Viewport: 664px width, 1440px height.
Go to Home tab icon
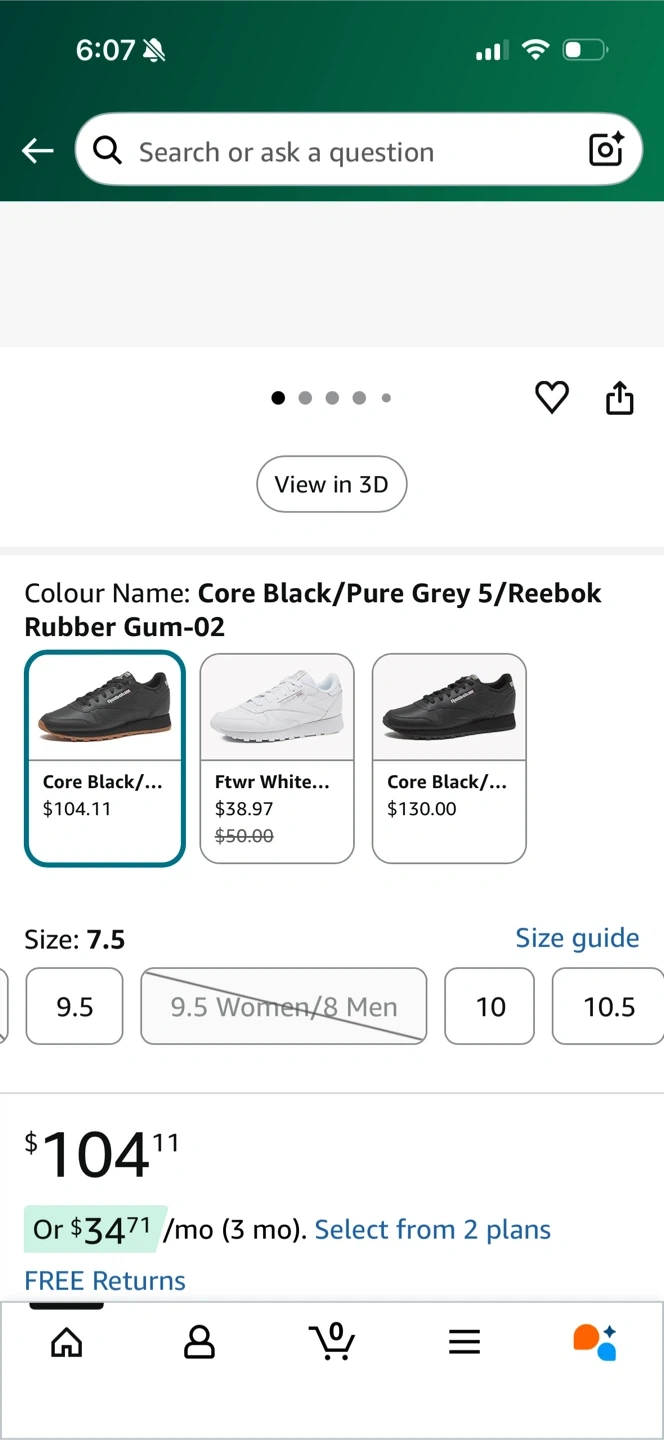click(x=67, y=1342)
